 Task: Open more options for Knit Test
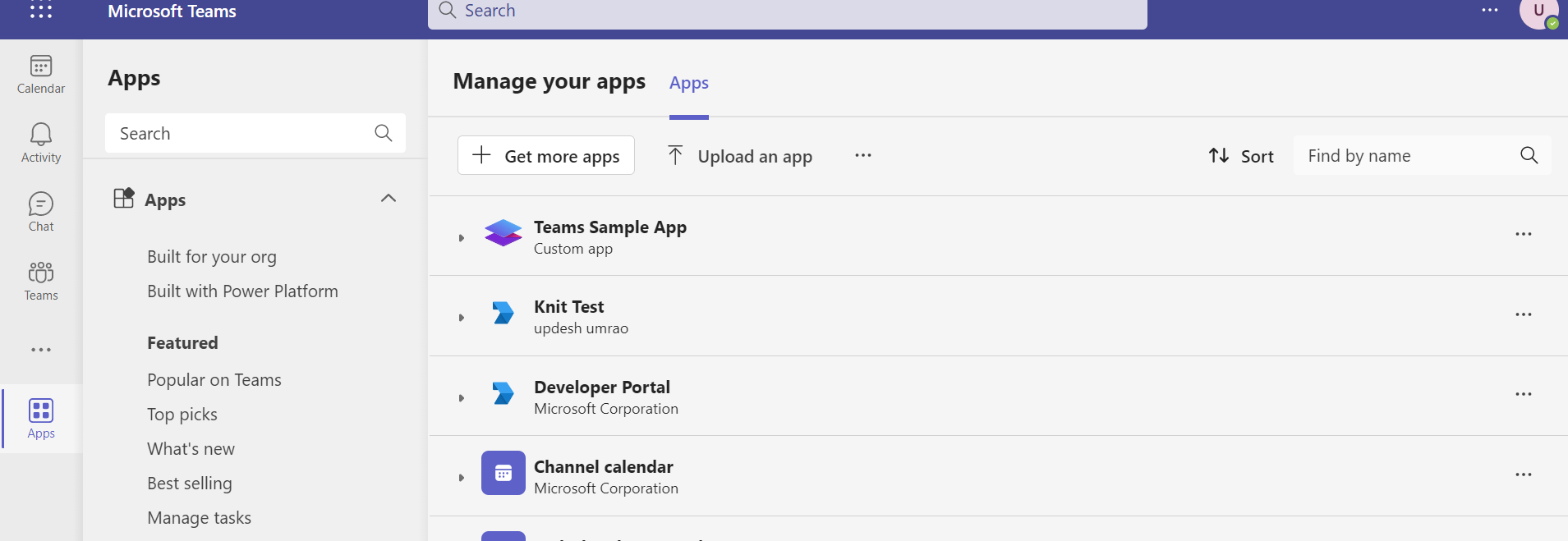1524,314
